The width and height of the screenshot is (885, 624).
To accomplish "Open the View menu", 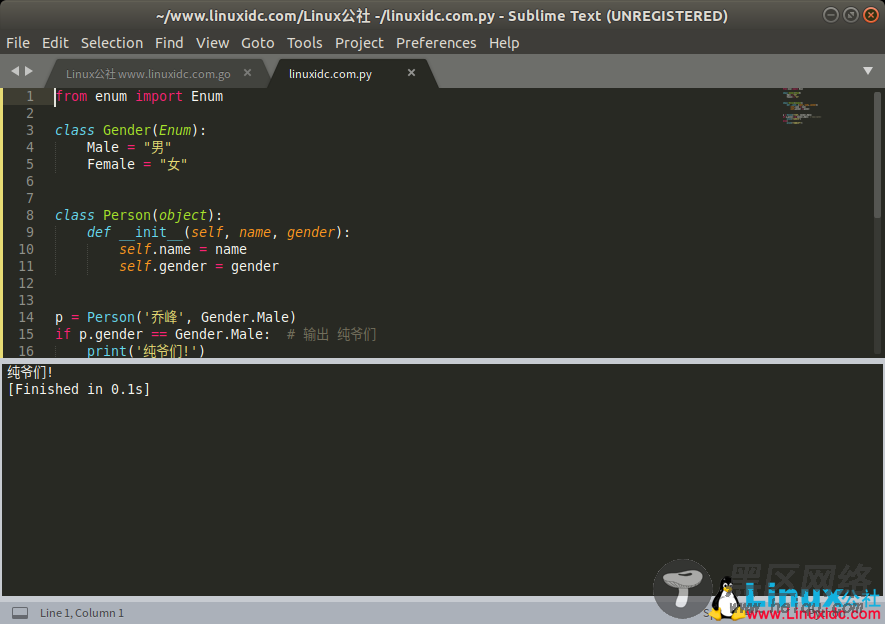I will [x=212, y=43].
